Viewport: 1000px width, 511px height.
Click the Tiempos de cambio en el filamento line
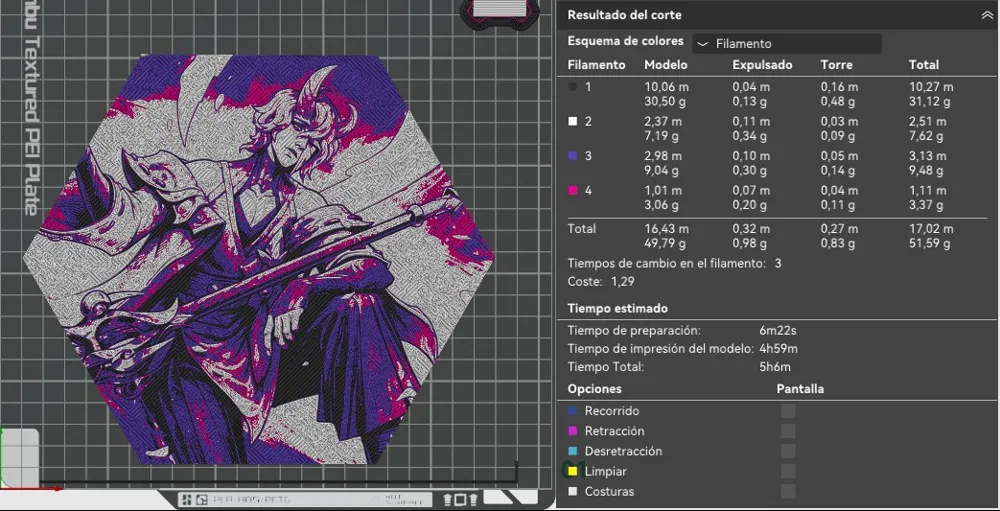(675, 263)
